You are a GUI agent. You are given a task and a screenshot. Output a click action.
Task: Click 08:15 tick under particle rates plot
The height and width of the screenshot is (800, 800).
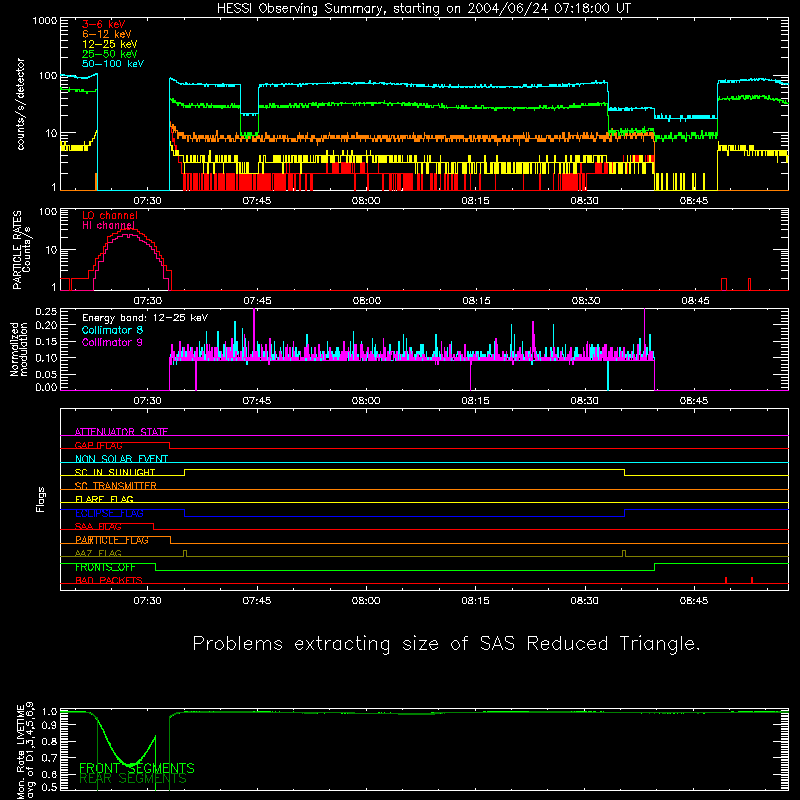(x=476, y=301)
